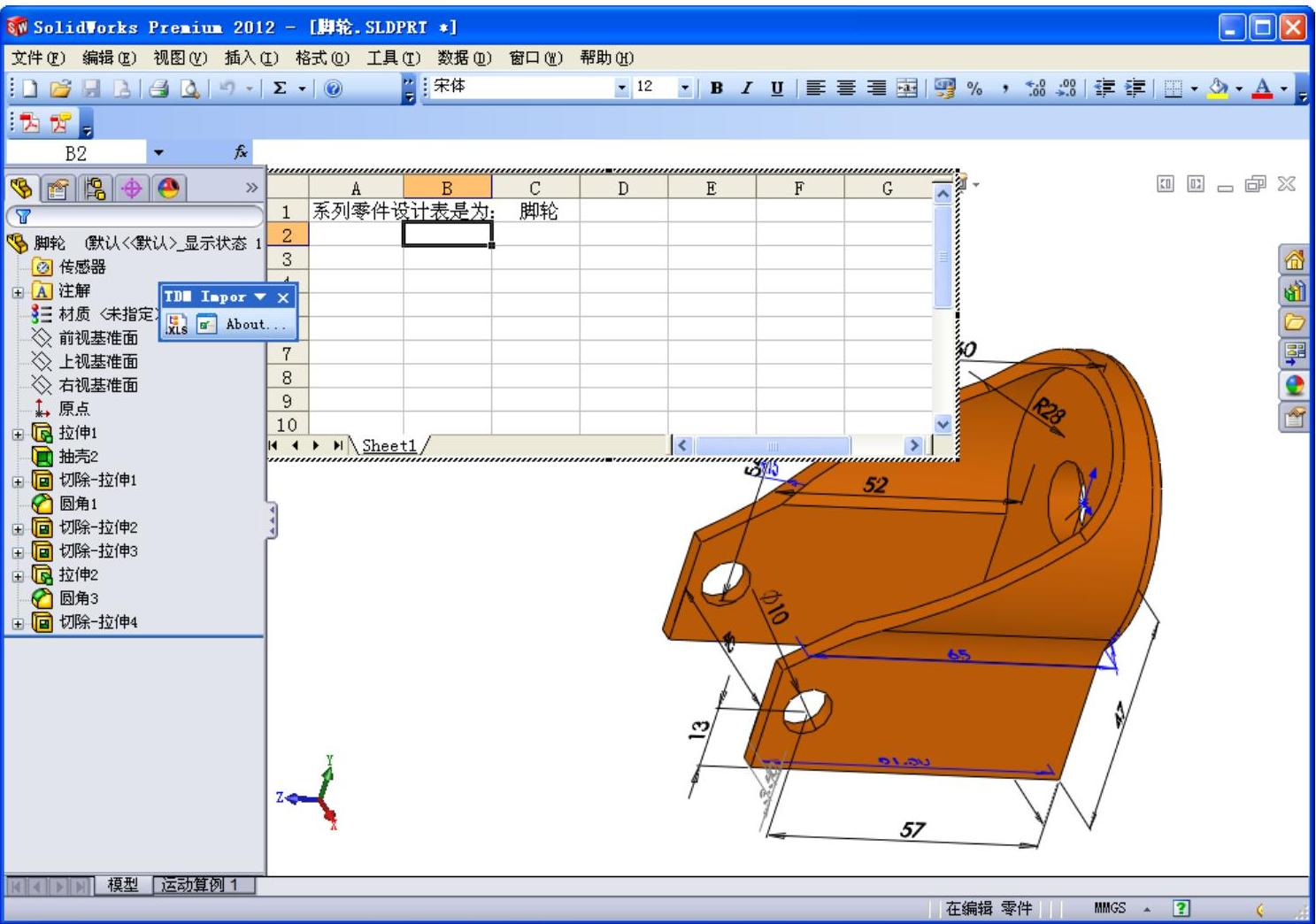Click the Name Box showing B2

pyautogui.click(x=76, y=152)
